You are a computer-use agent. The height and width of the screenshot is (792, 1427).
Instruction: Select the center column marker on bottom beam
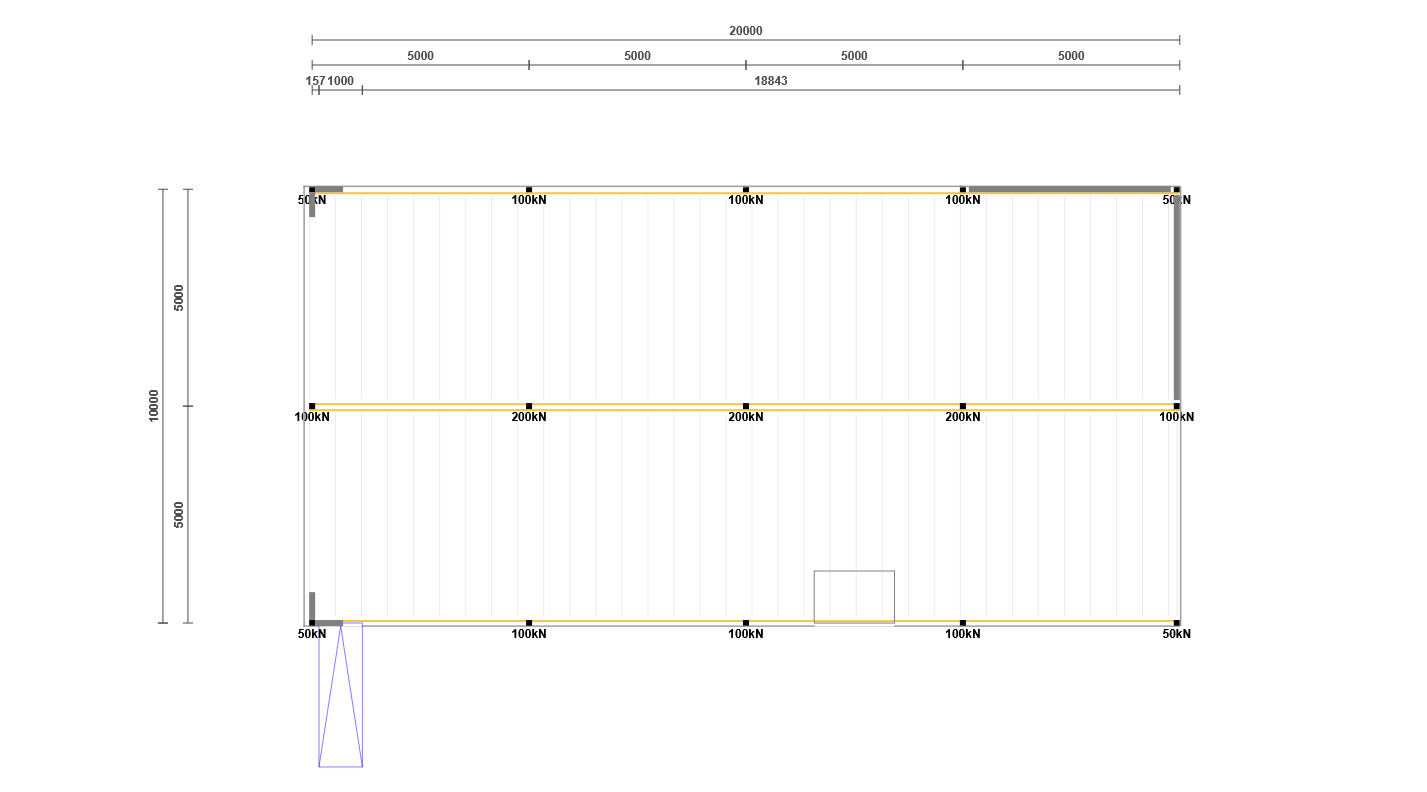coord(745,623)
